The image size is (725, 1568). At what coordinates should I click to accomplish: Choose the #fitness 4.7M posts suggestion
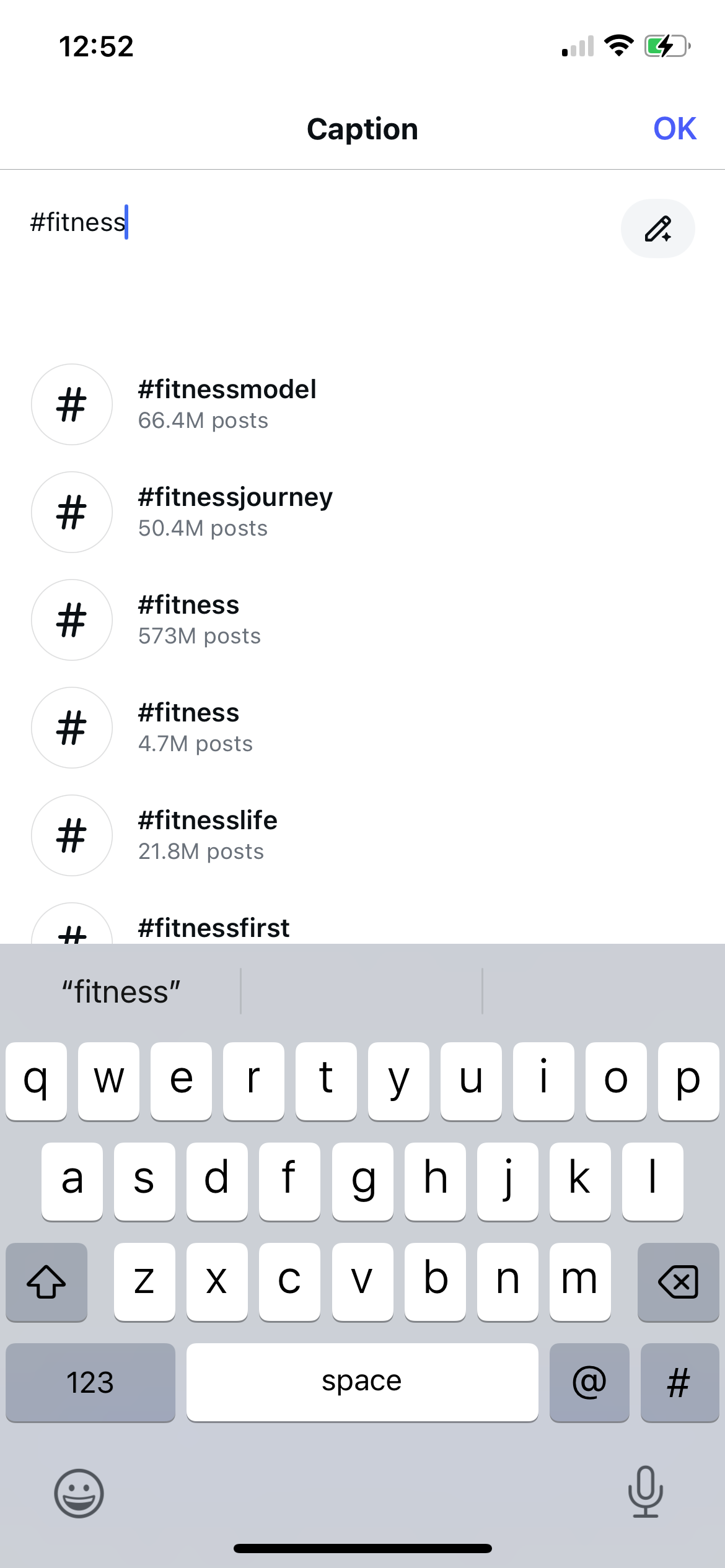click(x=196, y=727)
